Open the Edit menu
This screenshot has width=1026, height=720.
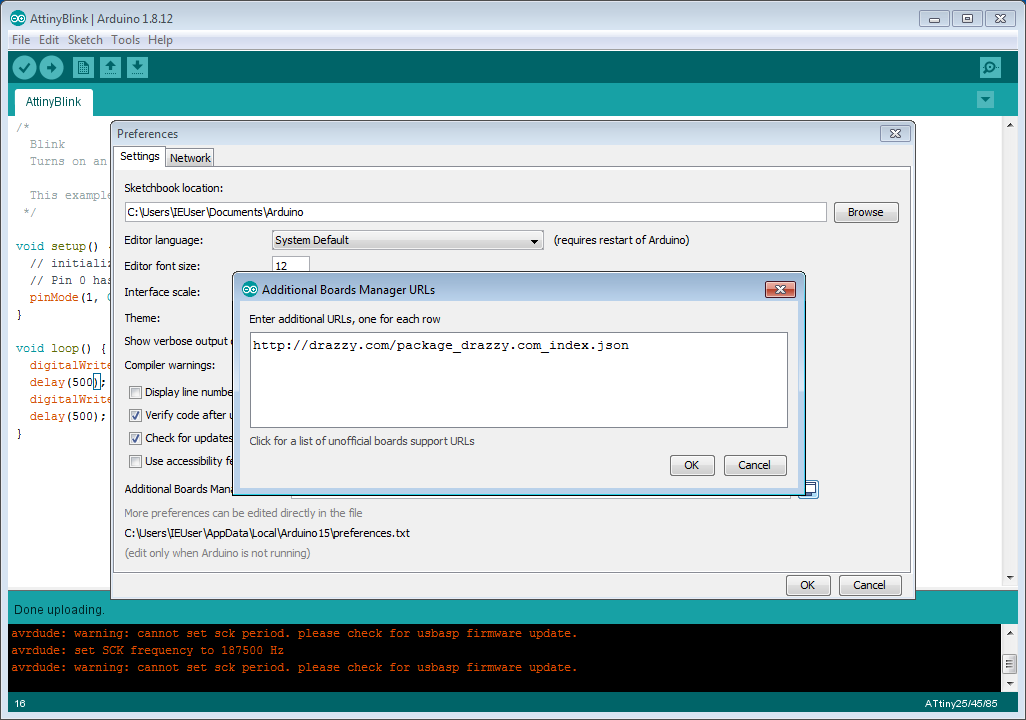48,40
